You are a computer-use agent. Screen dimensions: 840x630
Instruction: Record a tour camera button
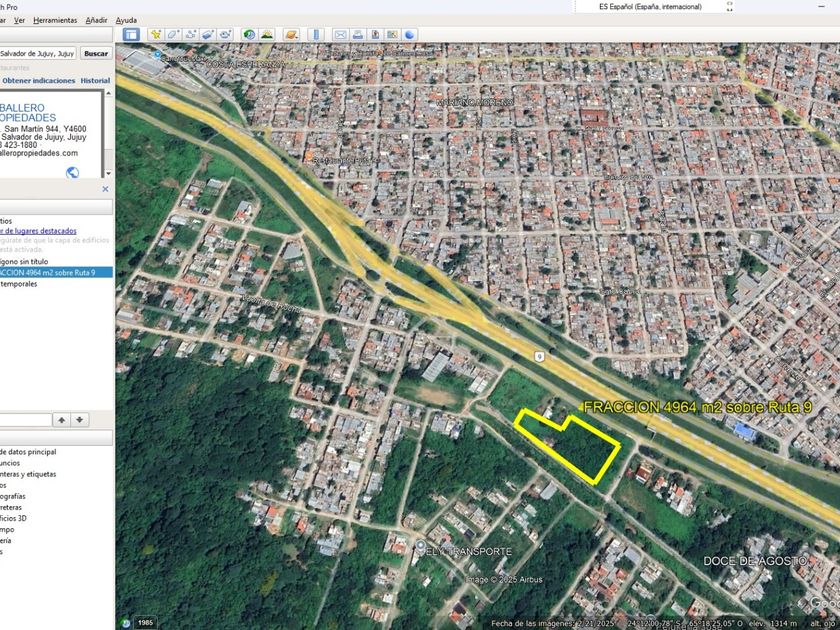point(226,35)
